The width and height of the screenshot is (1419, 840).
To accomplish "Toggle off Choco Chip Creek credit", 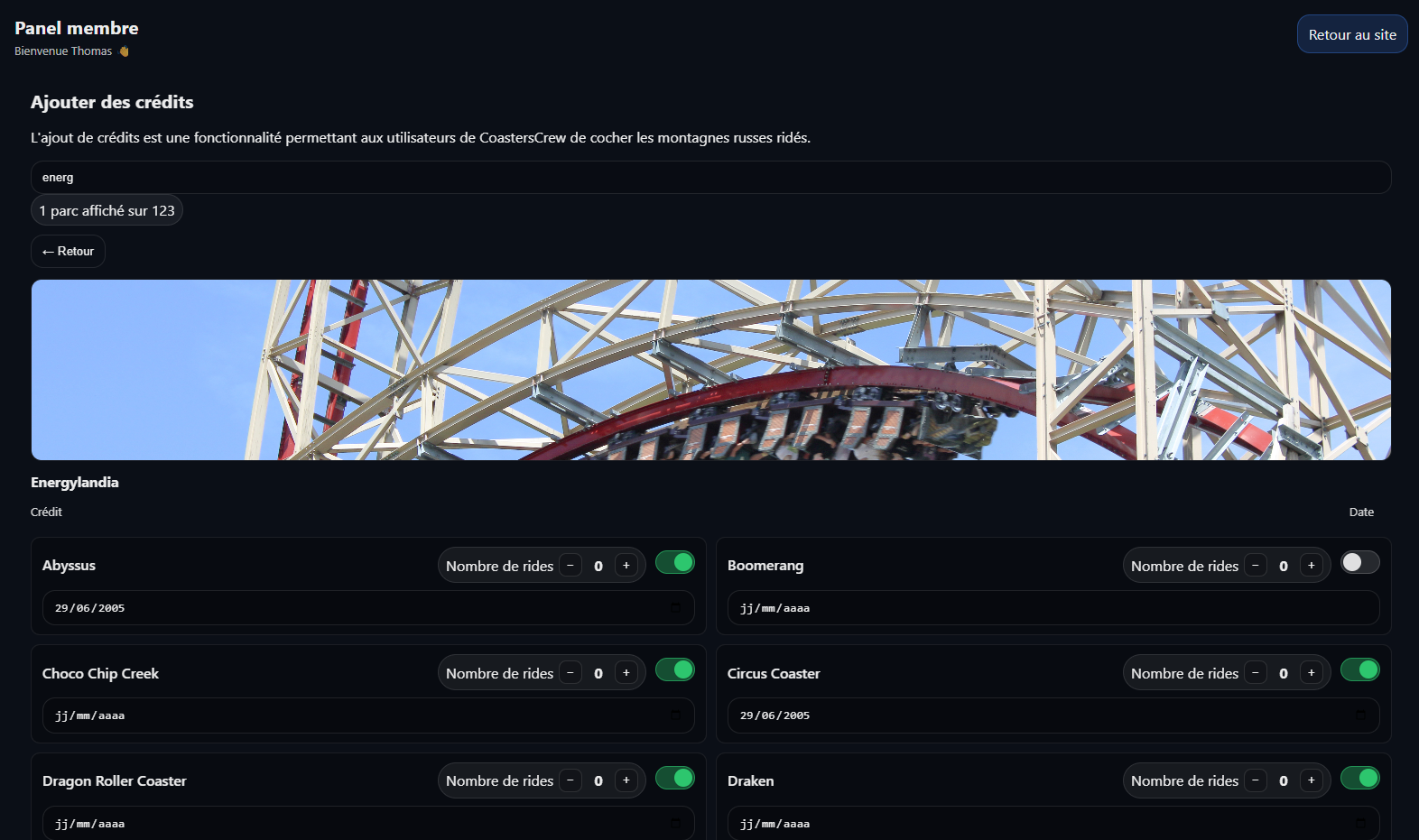I will [674, 670].
